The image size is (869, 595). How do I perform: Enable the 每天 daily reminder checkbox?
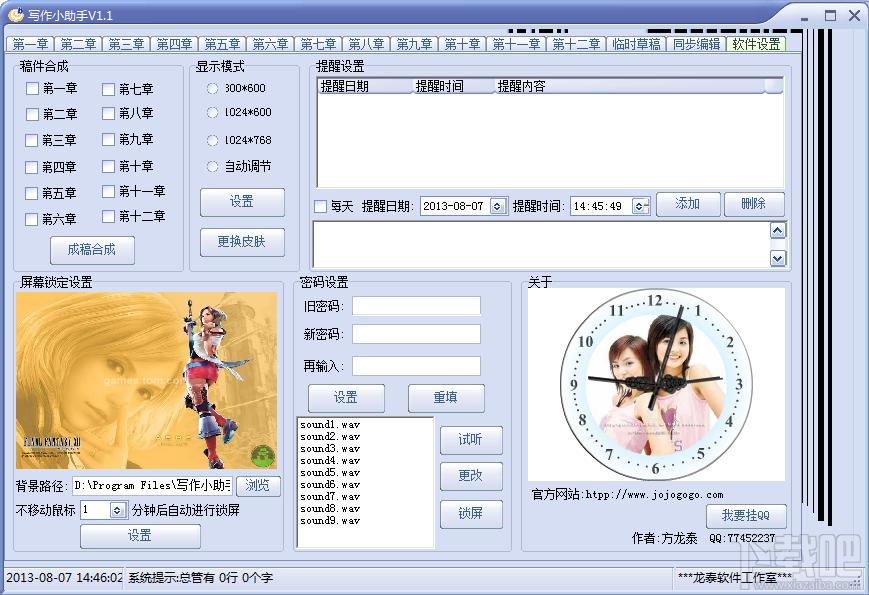(320, 207)
